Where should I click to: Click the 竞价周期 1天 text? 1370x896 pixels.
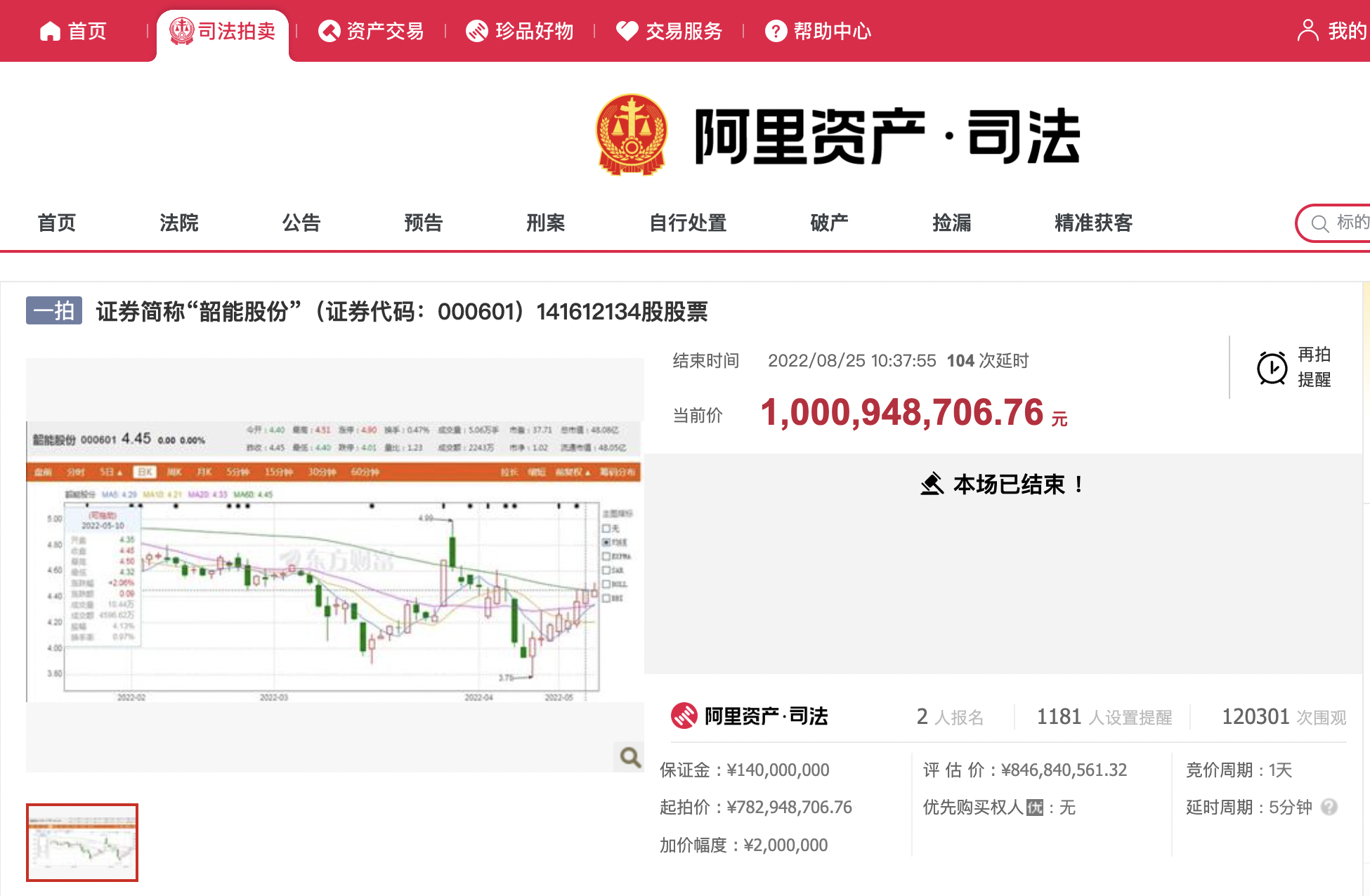[x=1239, y=770]
